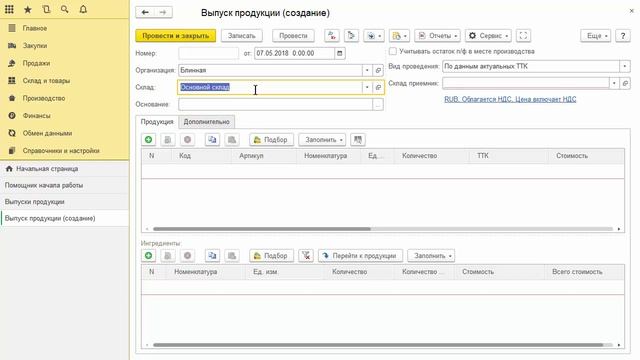This screenshot has width=640, height=360.
Task: Click the delete row icon in Ингредиенты toolbar
Action: tap(187, 256)
